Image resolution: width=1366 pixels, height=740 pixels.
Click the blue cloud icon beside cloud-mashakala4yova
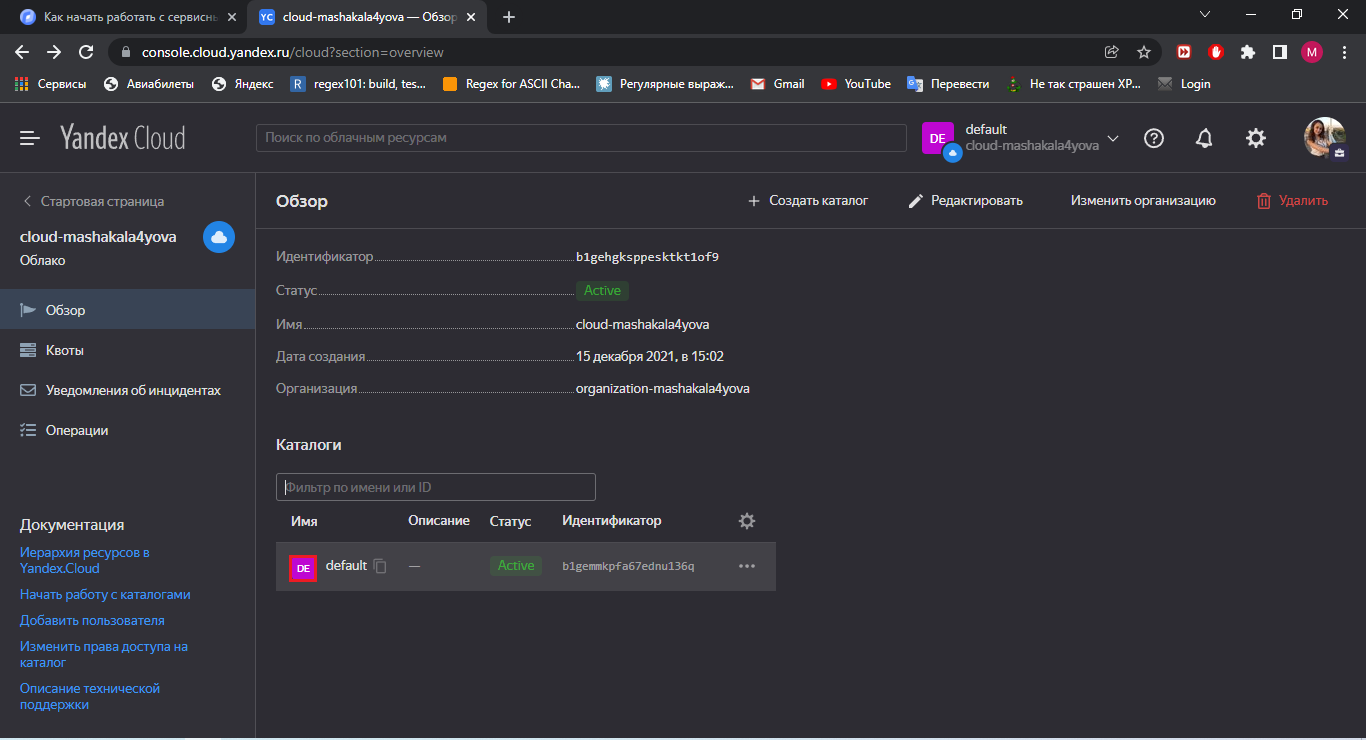pos(219,237)
